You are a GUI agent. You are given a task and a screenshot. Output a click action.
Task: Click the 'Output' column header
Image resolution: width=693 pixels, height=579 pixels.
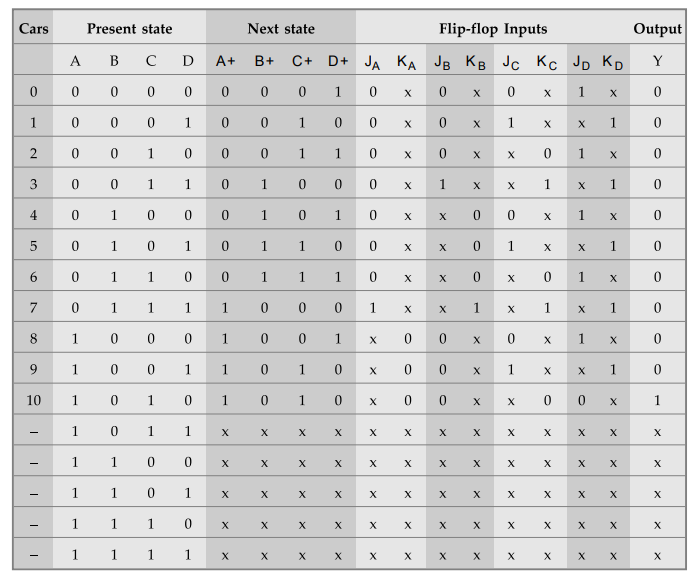pos(657,29)
